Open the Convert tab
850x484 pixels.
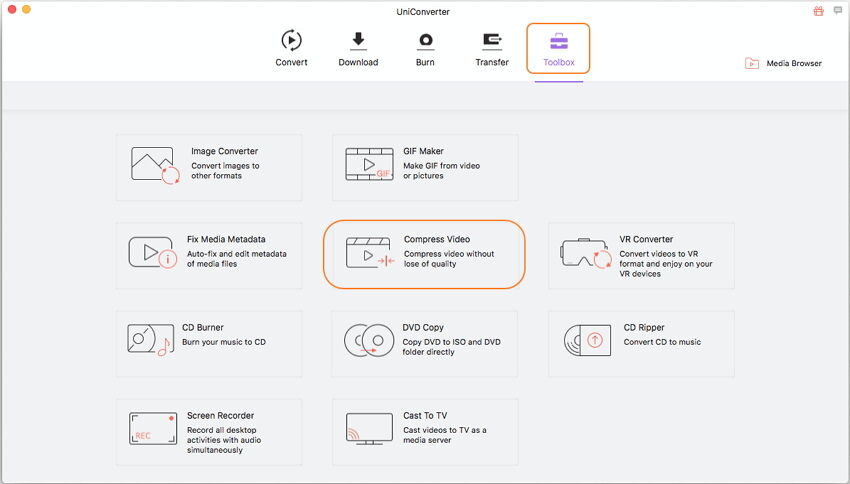pyautogui.click(x=291, y=48)
